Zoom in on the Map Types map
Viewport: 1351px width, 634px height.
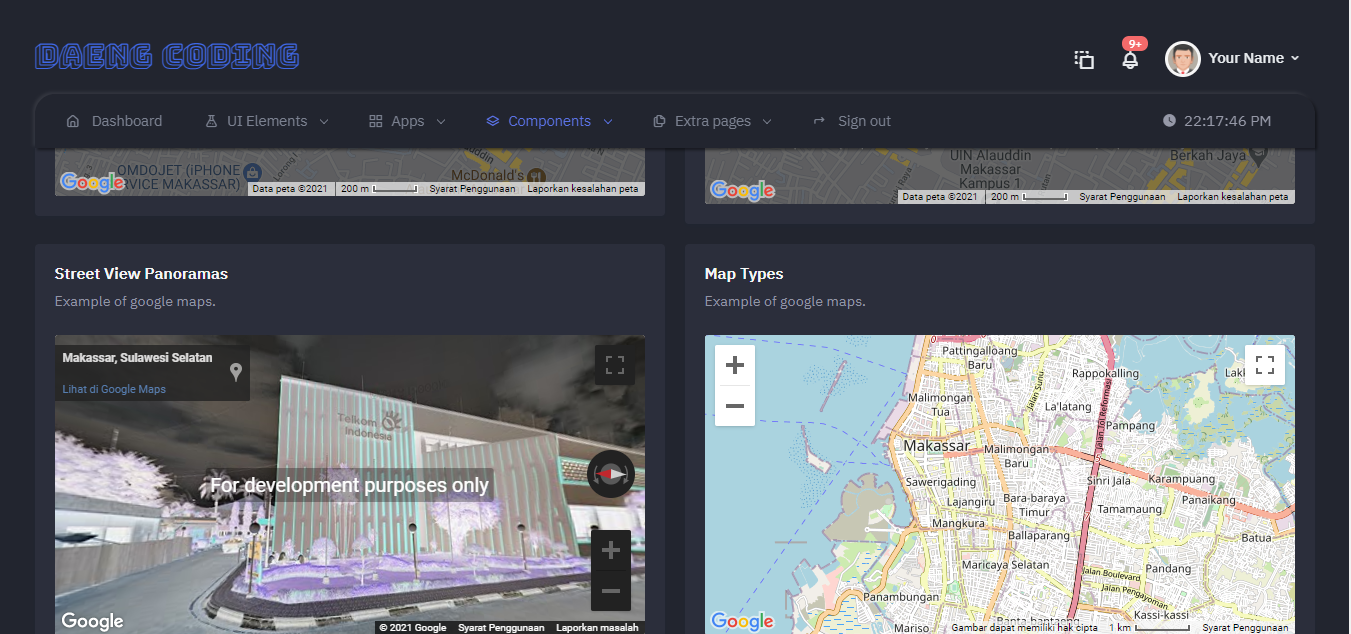pos(735,366)
